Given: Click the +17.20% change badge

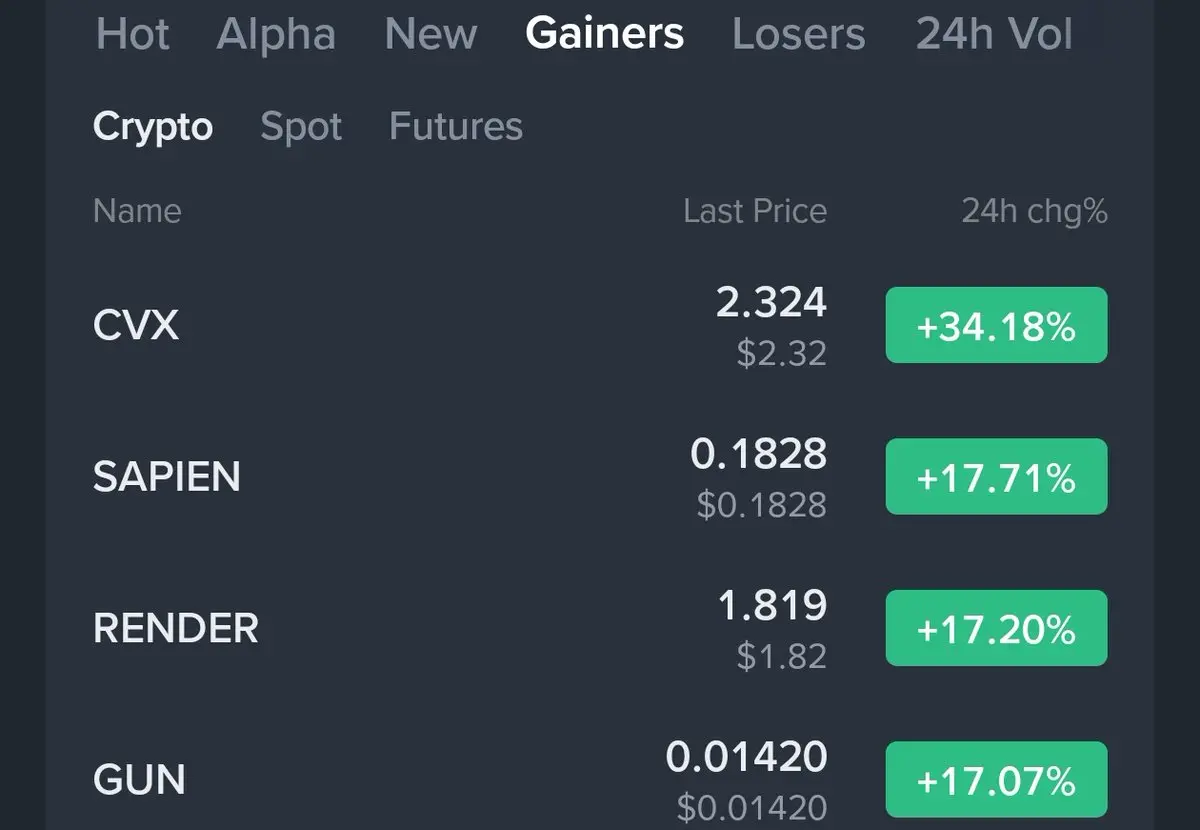Looking at the screenshot, I should point(996,628).
